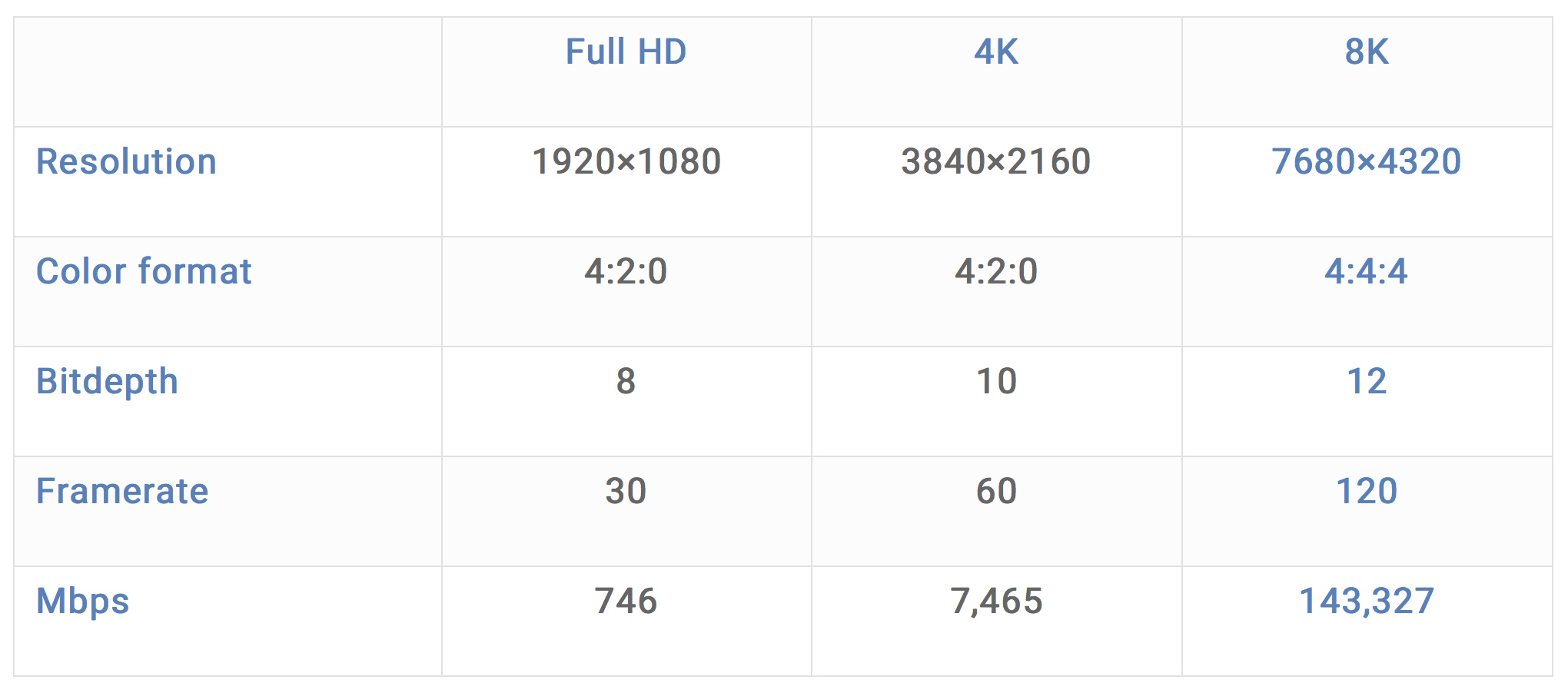Viewport: 1568px width, 693px height.
Task: Click the Framerate row label
Action: coord(122,492)
